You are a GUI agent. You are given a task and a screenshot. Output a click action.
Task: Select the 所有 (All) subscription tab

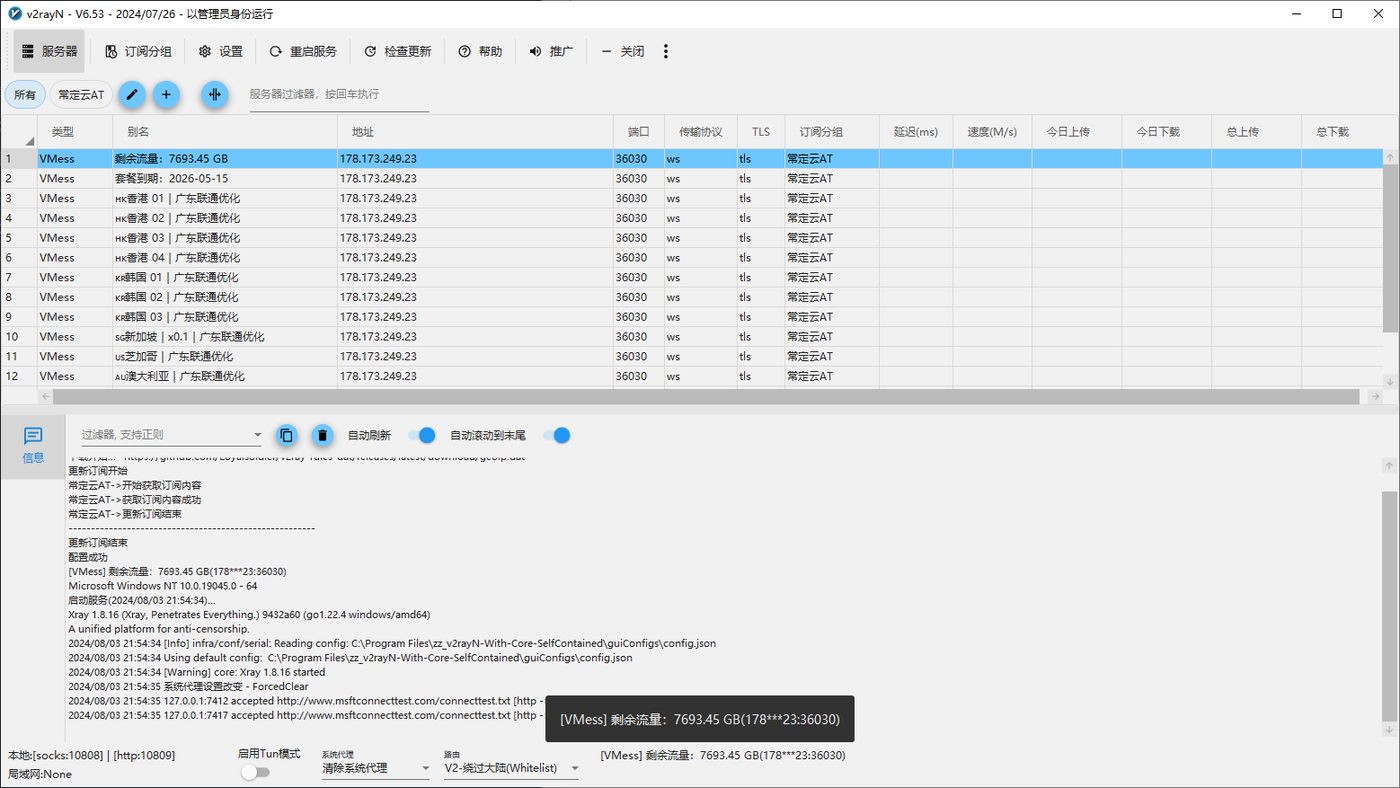coord(25,95)
